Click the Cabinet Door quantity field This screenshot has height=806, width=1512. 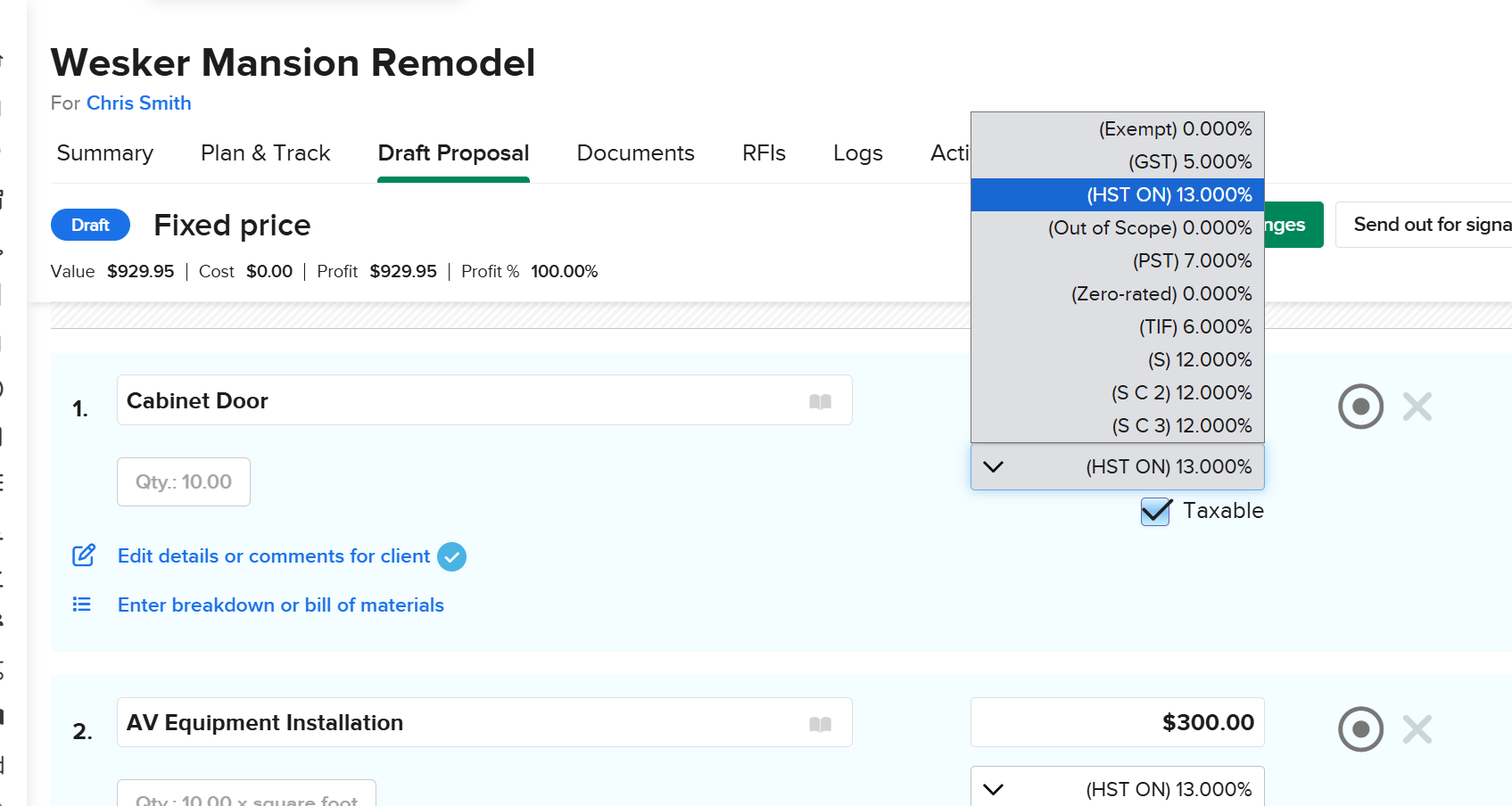(x=184, y=481)
